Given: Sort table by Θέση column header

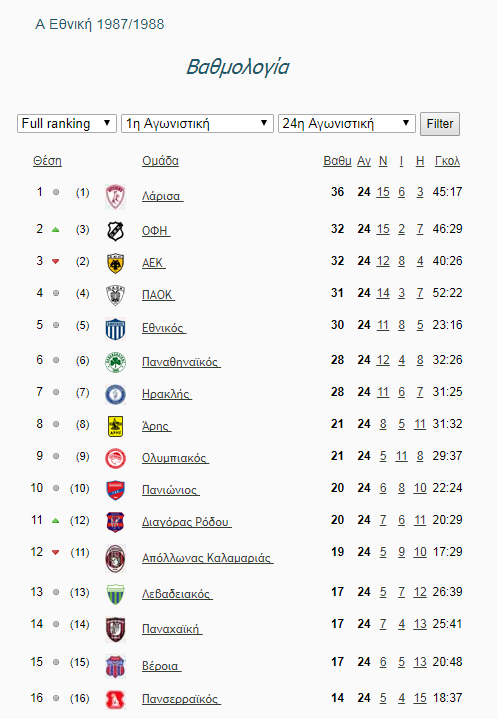Looking at the screenshot, I should coord(47,161).
